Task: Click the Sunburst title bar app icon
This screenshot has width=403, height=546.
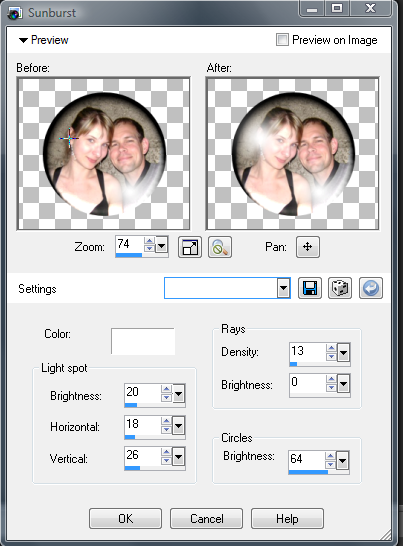Action: pyautogui.click(x=14, y=13)
